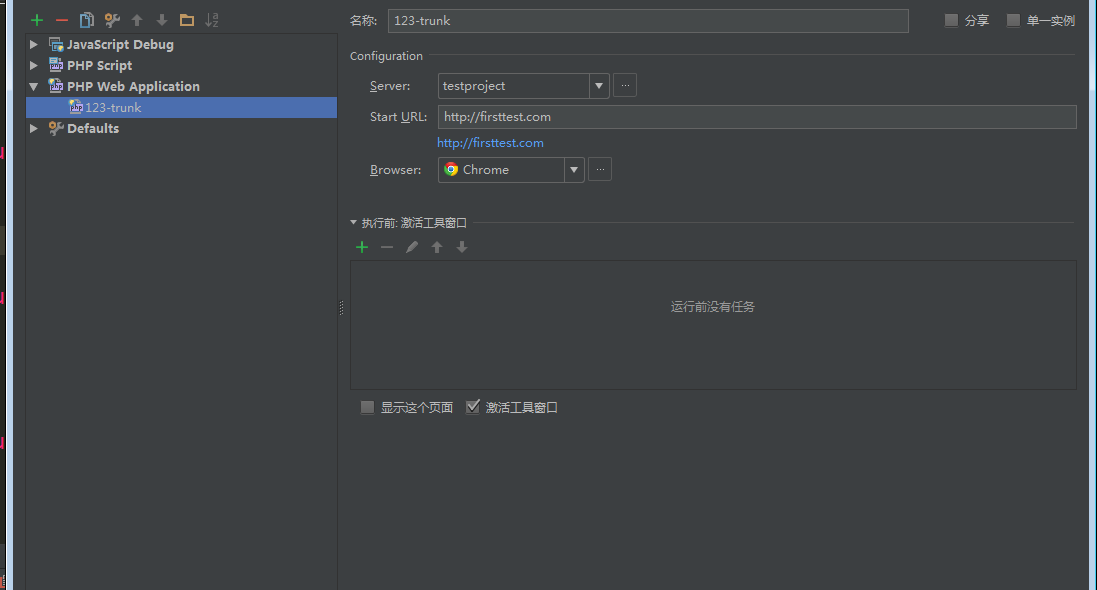Enable the 分享 checkbox

pyautogui.click(x=951, y=20)
